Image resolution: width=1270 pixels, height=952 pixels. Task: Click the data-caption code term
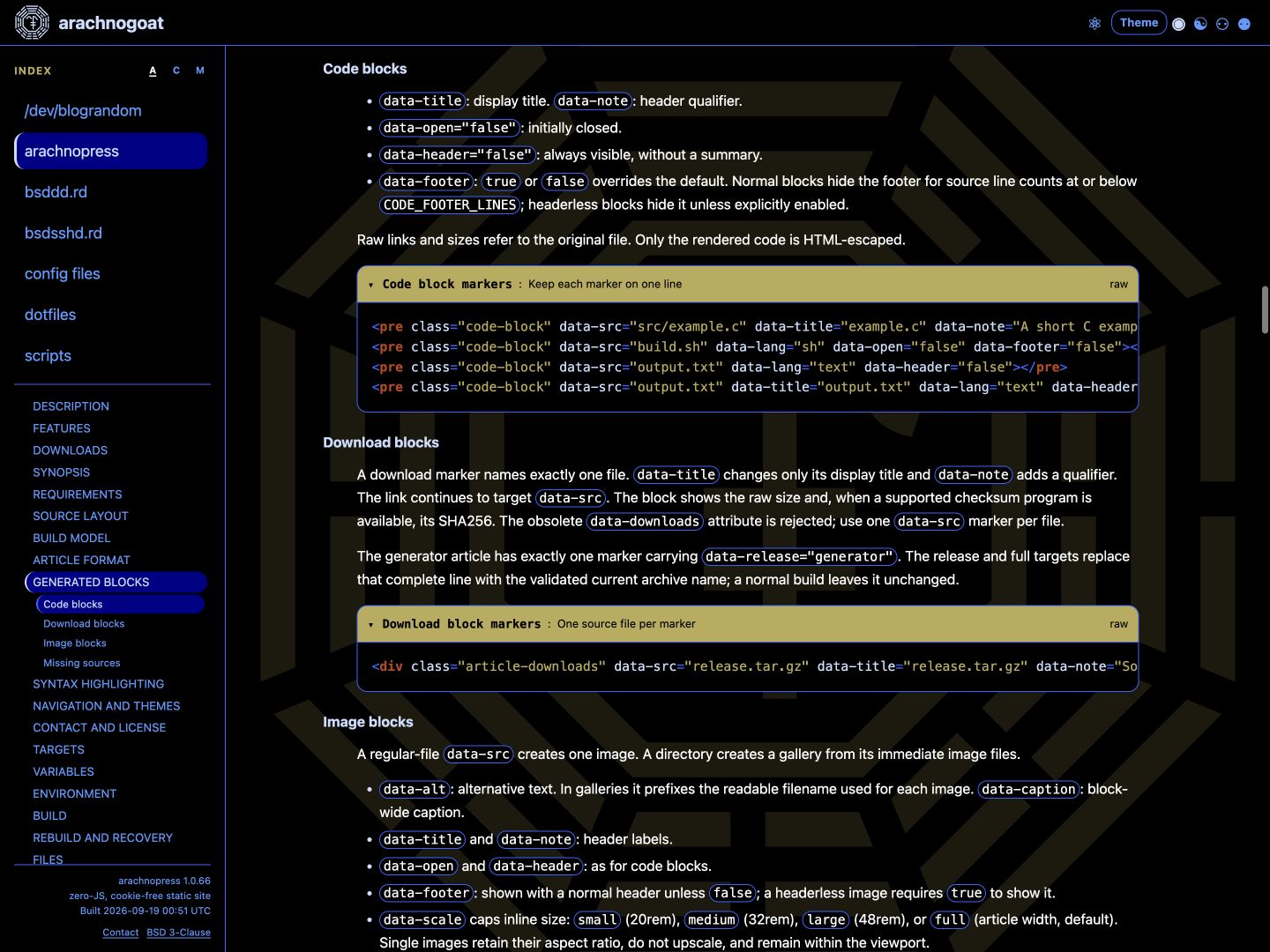click(1028, 789)
